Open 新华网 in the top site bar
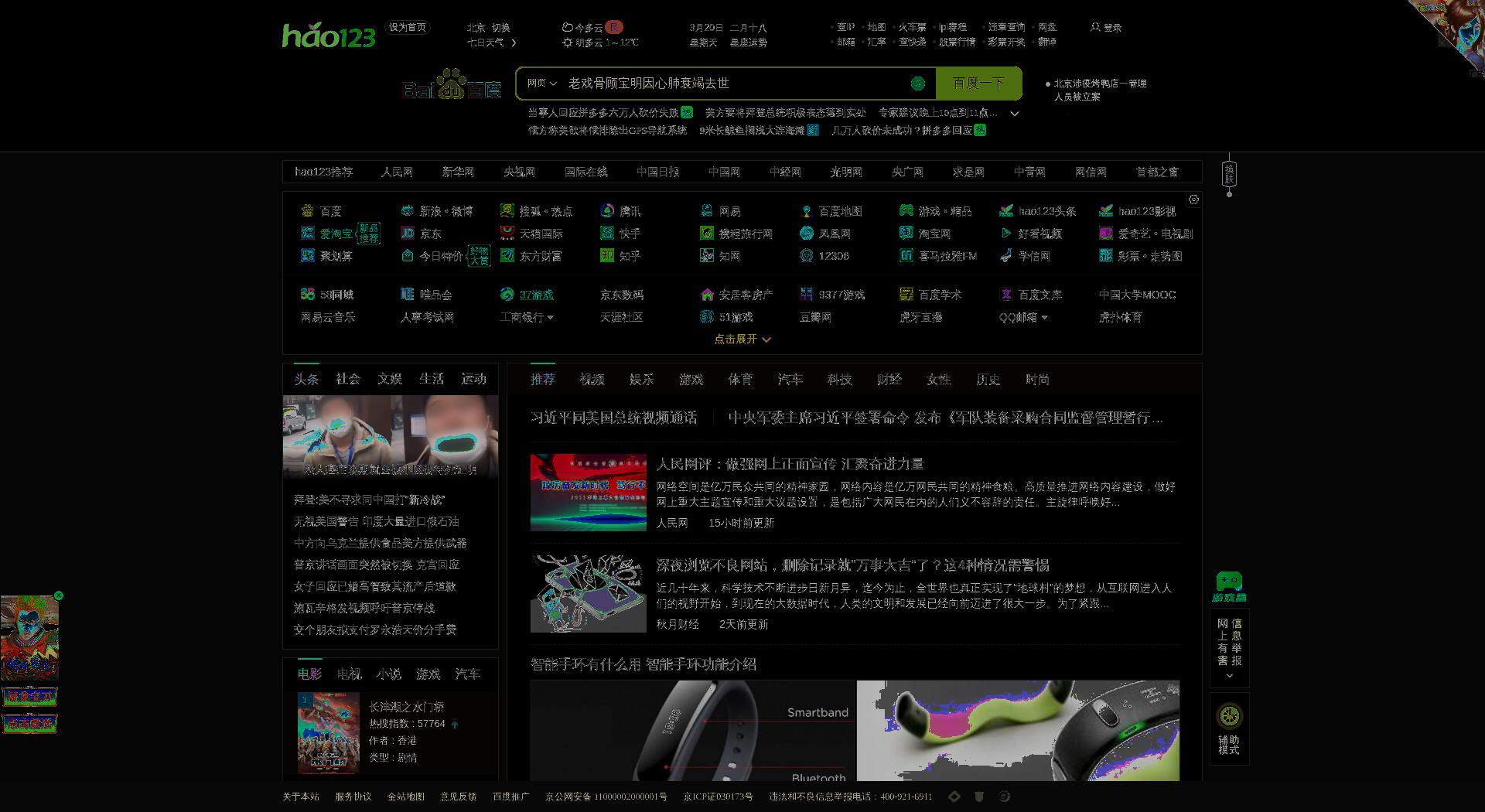 click(x=458, y=172)
